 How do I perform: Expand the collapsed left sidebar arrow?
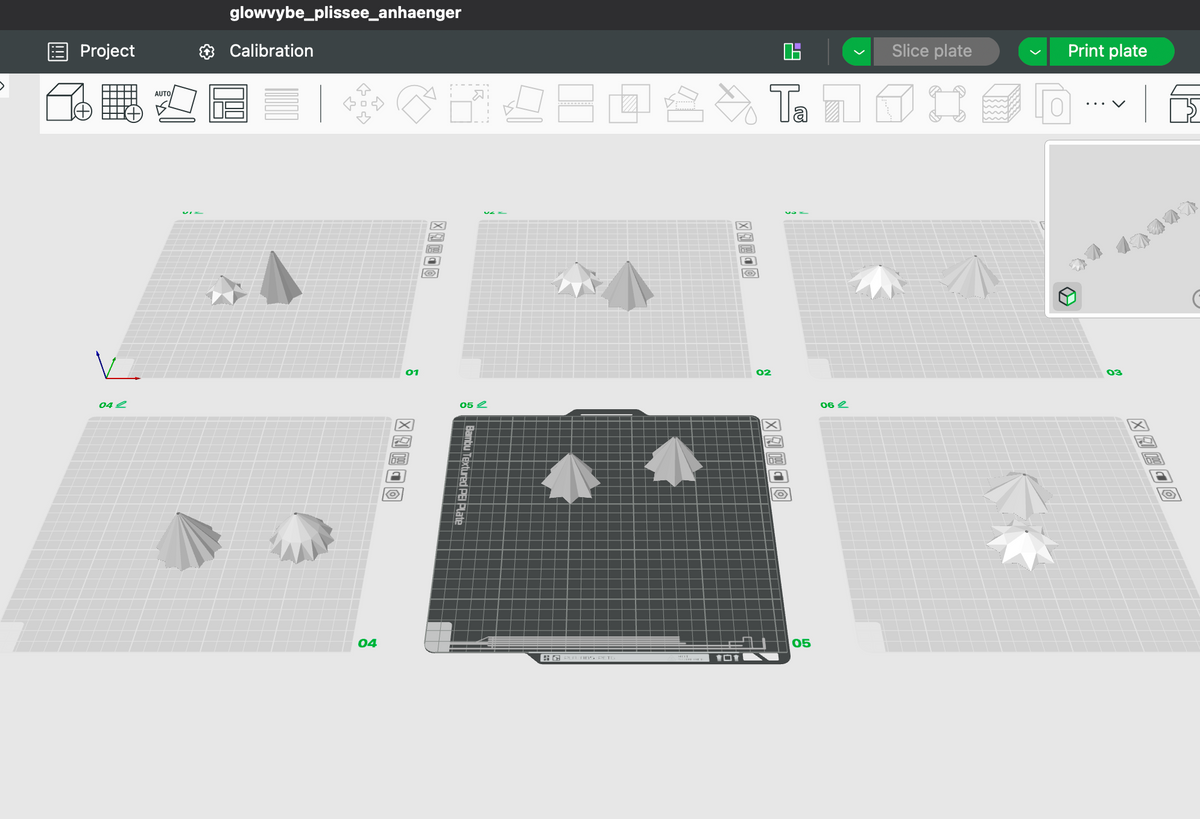3,85
